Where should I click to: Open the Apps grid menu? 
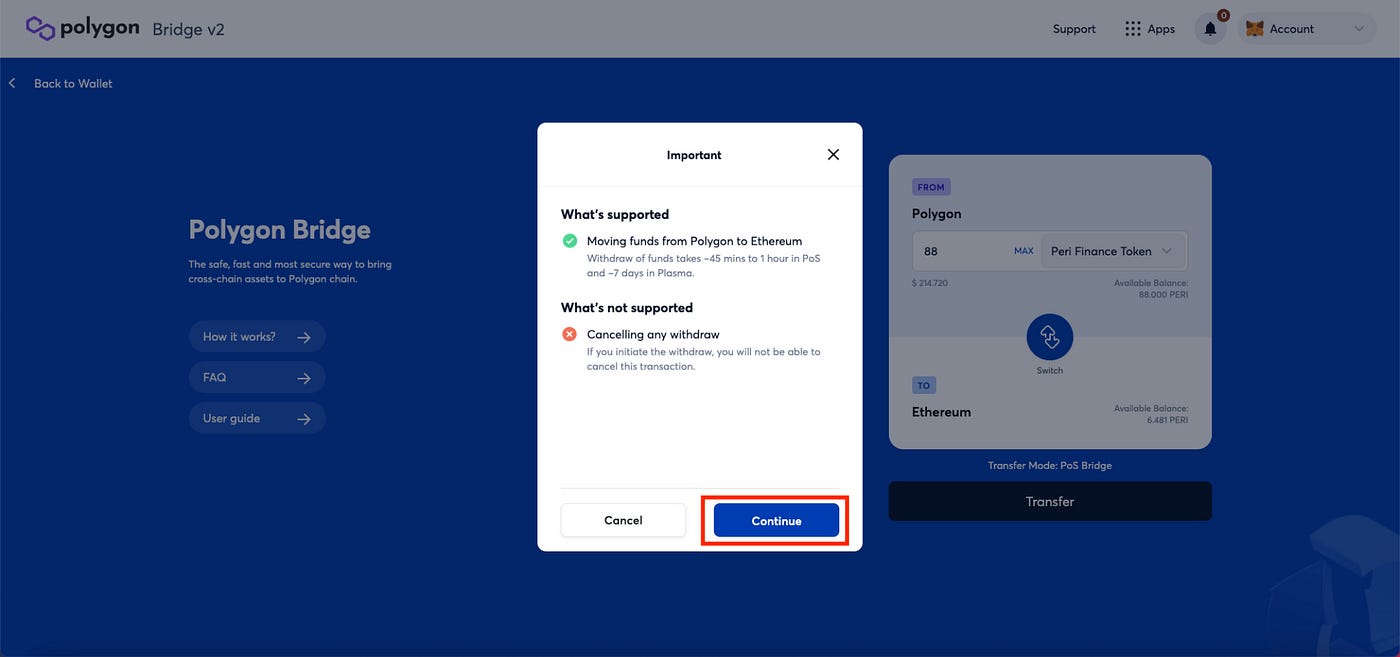(1150, 29)
